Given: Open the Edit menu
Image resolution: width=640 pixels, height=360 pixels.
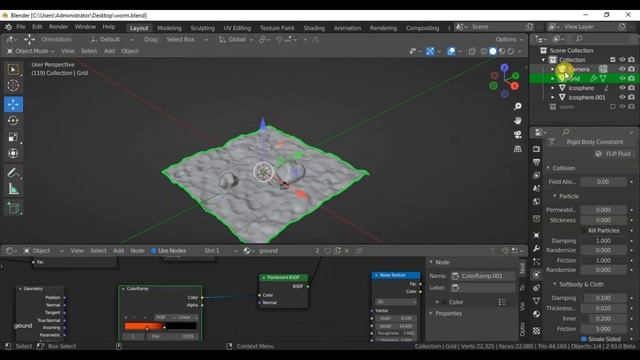Looking at the screenshot, I should (x=37, y=27).
